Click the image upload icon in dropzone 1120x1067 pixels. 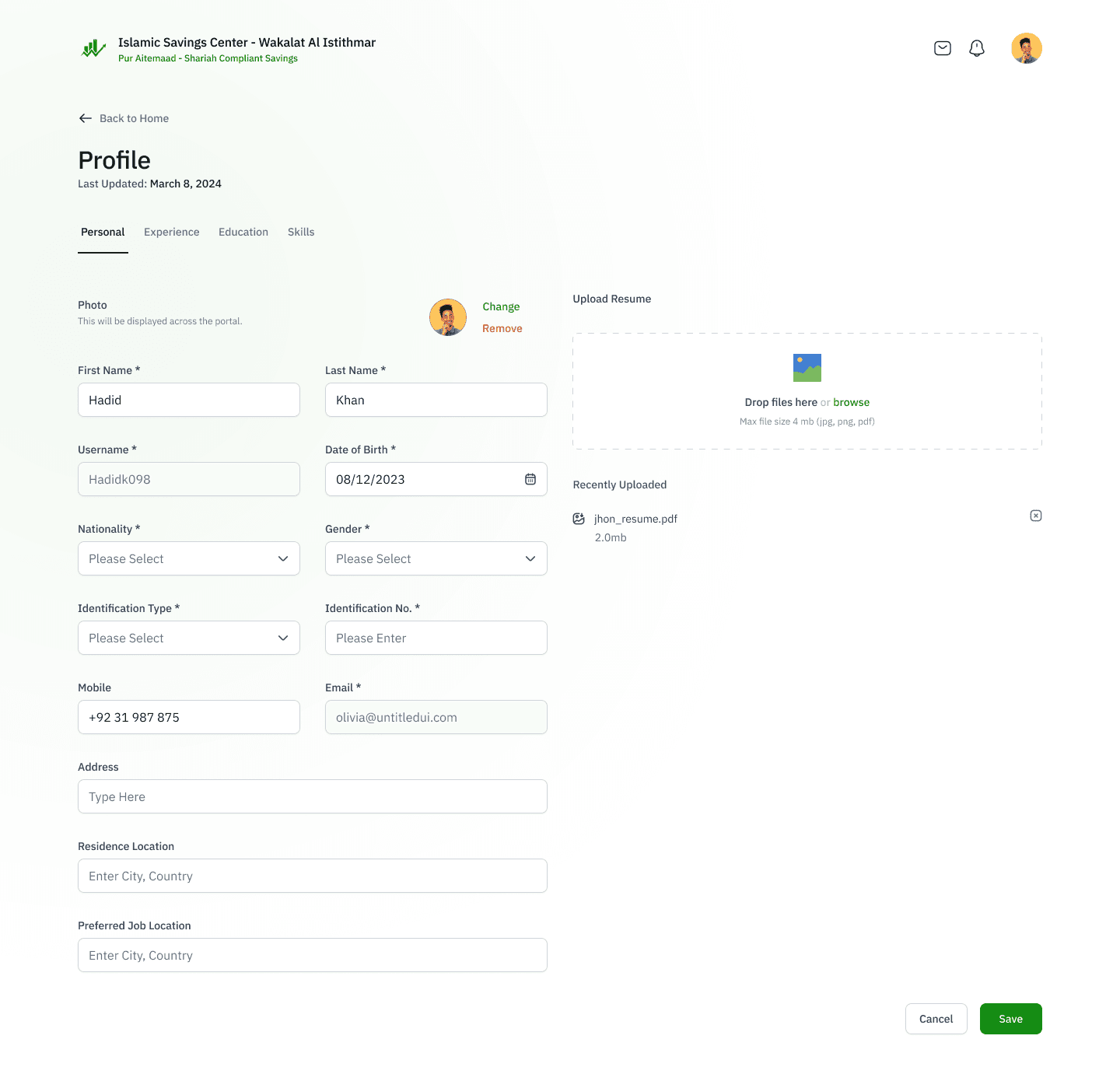point(807,368)
